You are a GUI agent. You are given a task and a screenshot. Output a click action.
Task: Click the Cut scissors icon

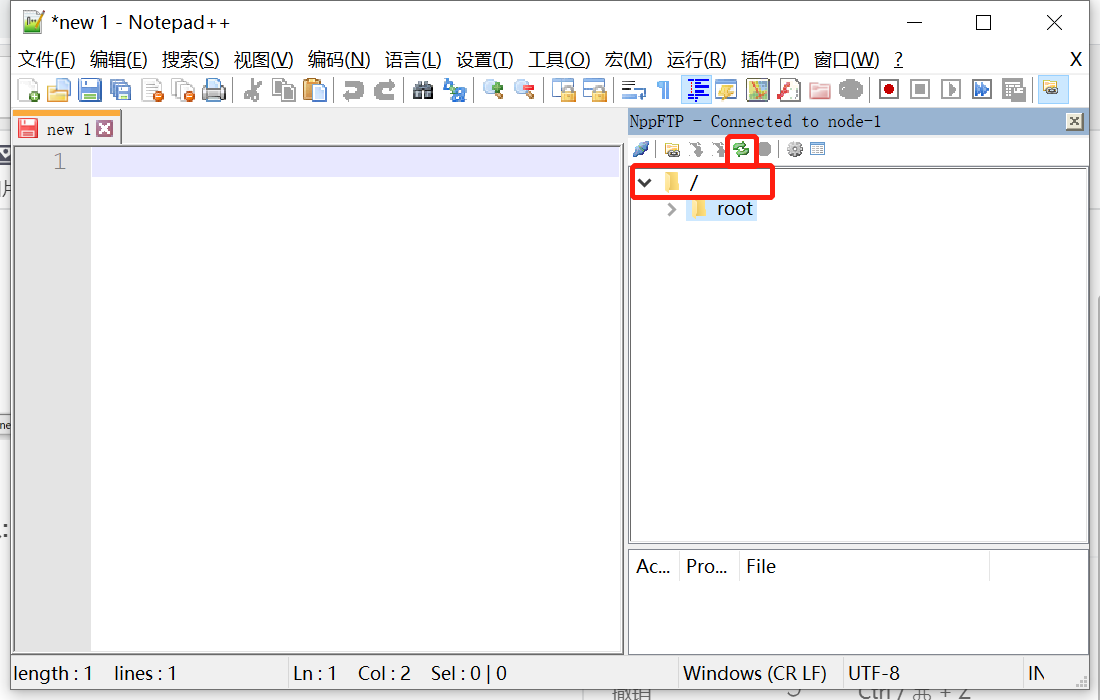click(252, 90)
